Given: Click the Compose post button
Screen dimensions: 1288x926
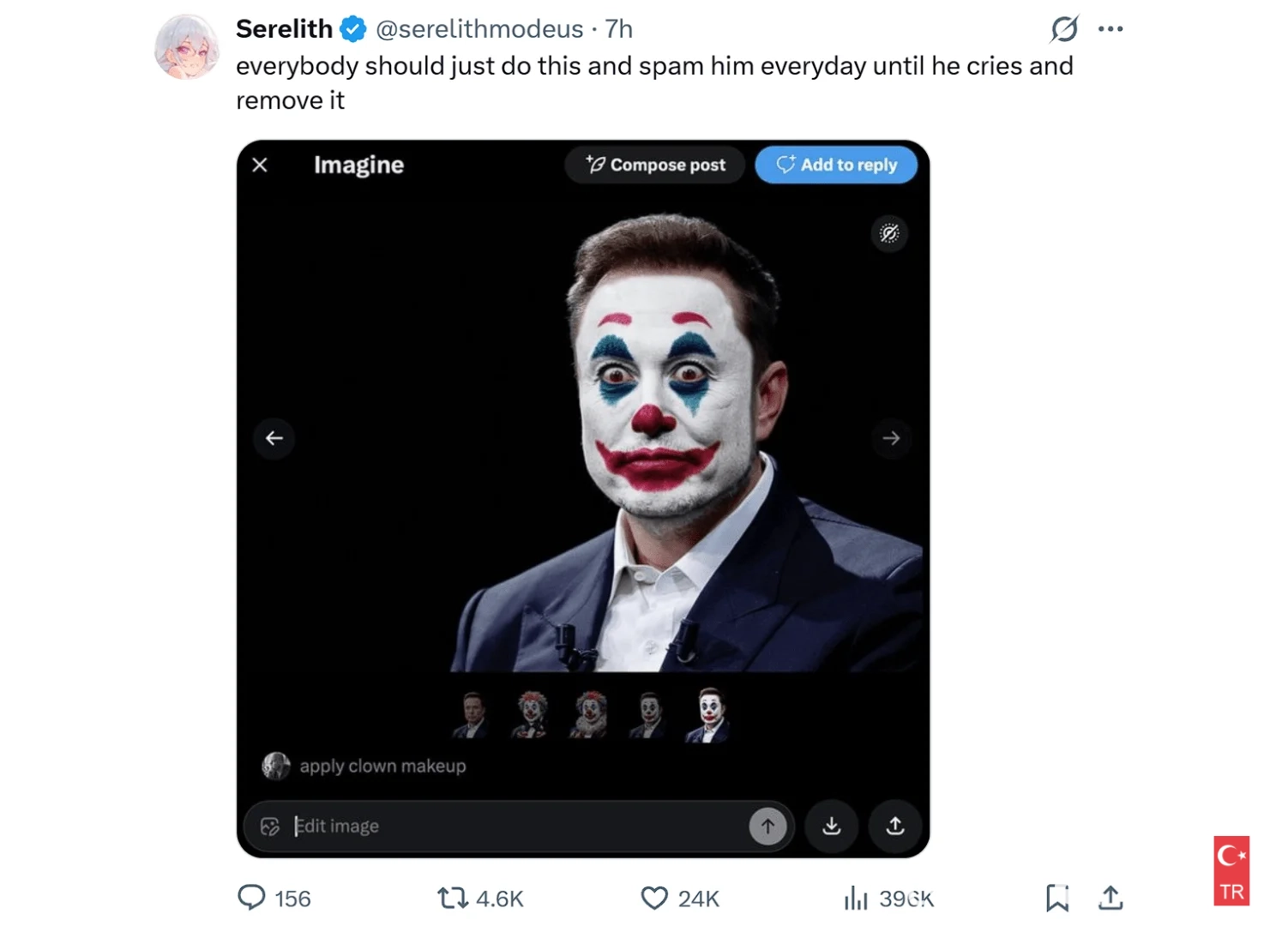Looking at the screenshot, I should 656,165.
